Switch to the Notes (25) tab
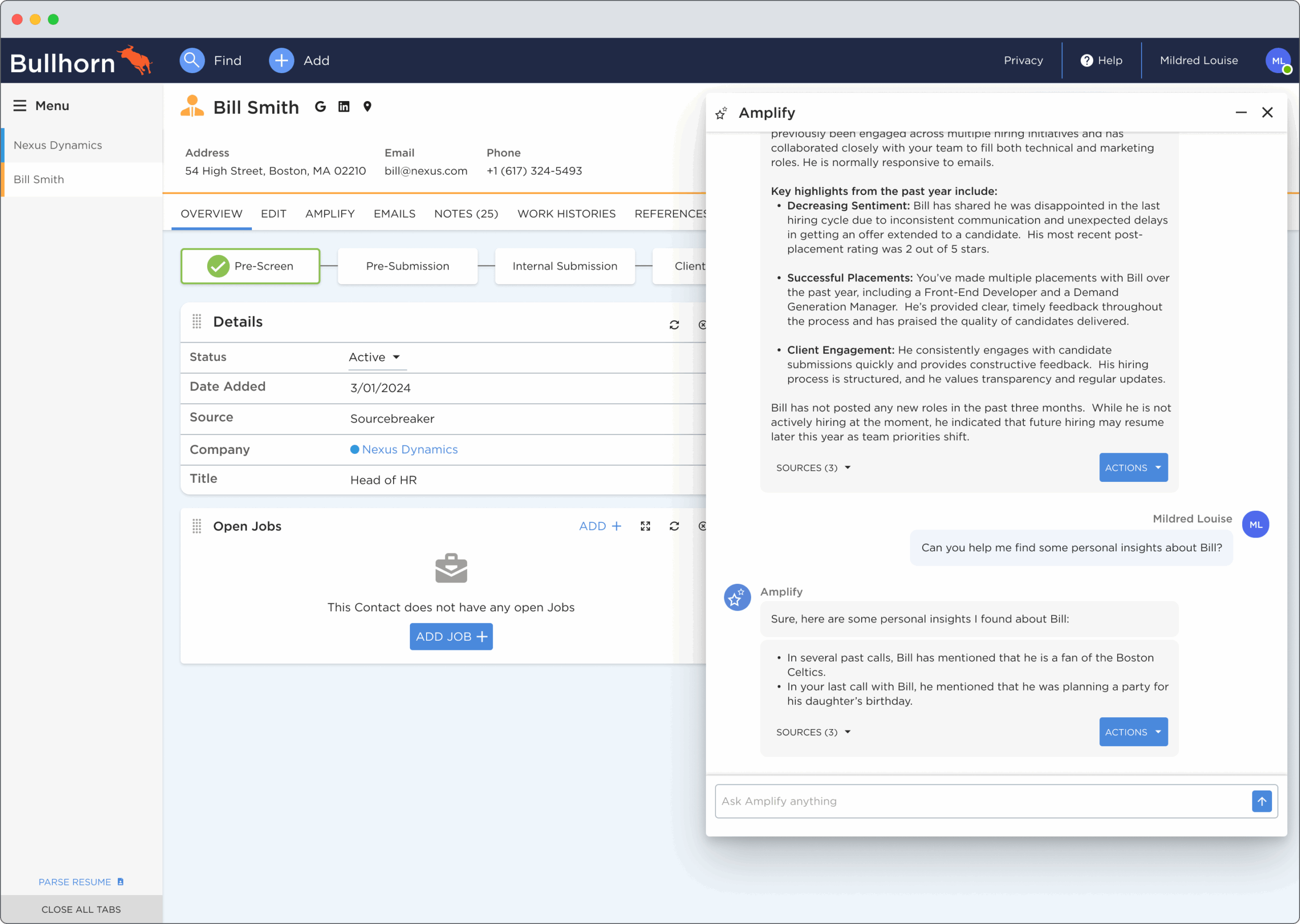 click(466, 214)
